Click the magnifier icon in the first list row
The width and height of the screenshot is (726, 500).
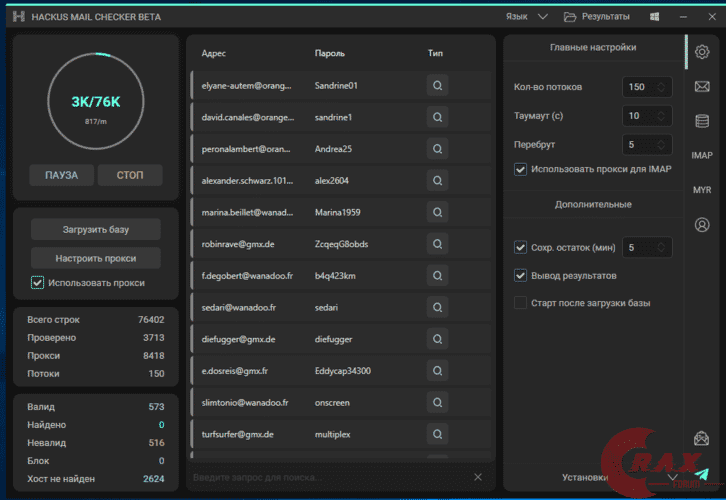coord(437,86)
